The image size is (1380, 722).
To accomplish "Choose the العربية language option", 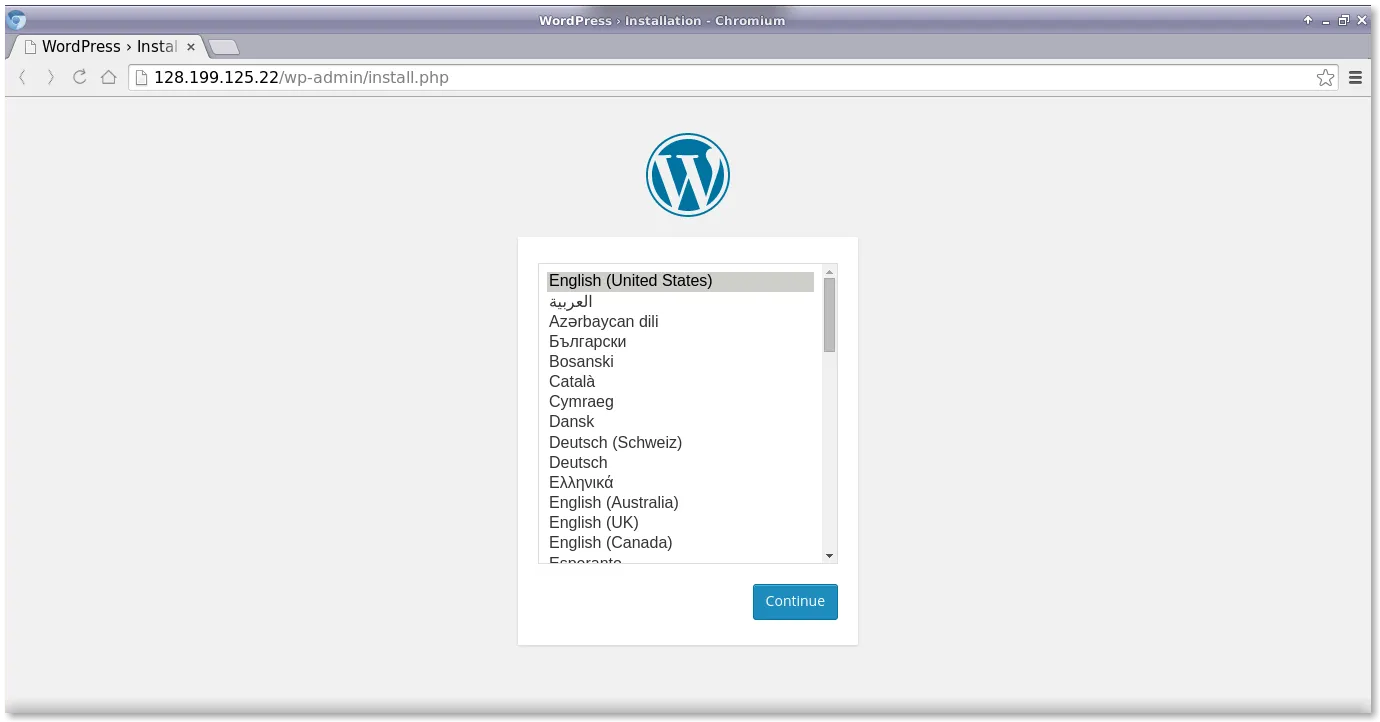I will pyautogui.click(x=570, y=301).
